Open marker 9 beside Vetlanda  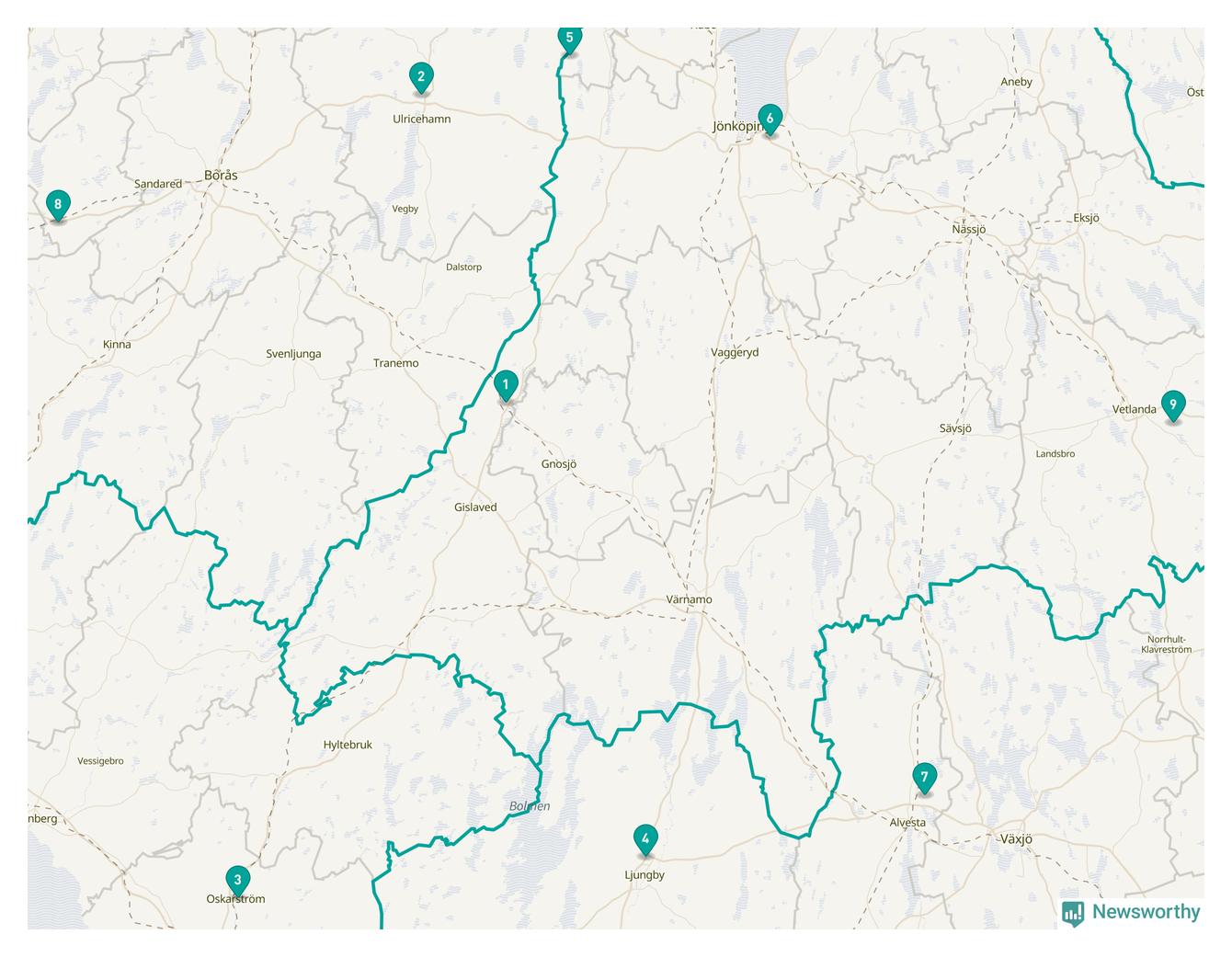point(1172,405)
